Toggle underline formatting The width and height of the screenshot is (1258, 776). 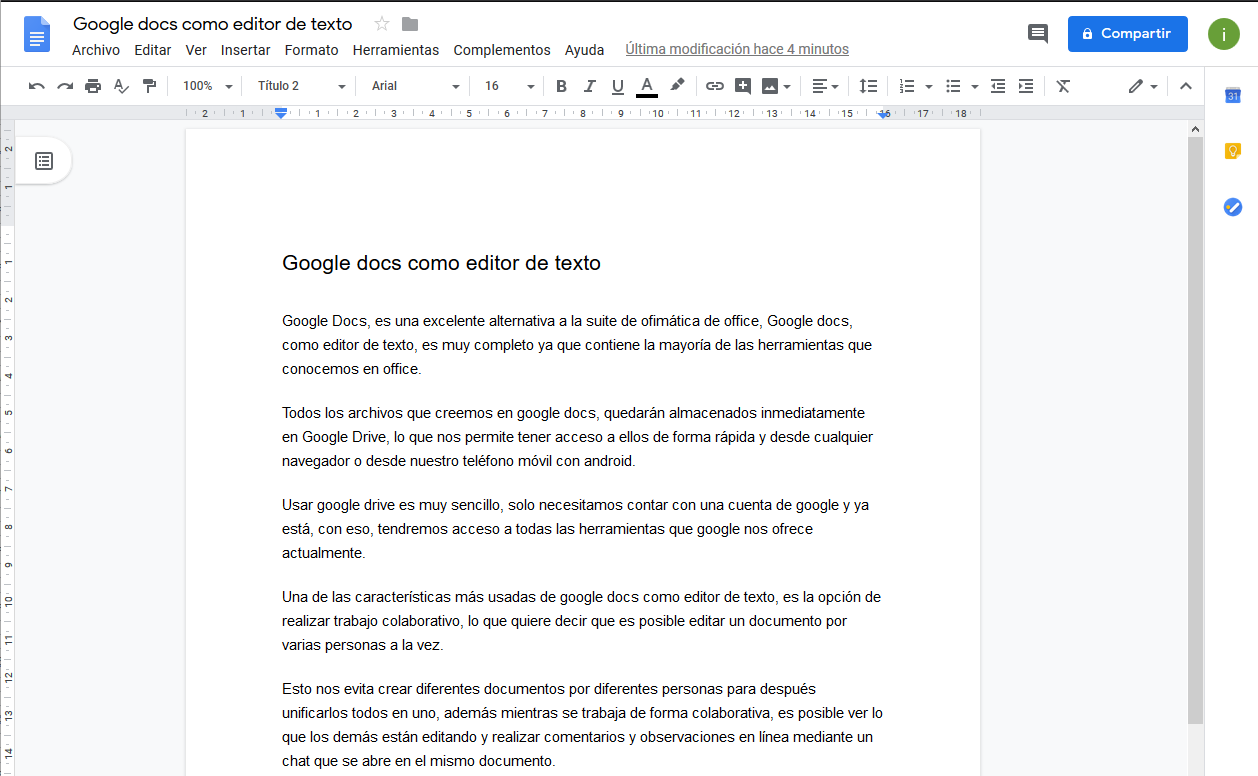tap(617, 86)
